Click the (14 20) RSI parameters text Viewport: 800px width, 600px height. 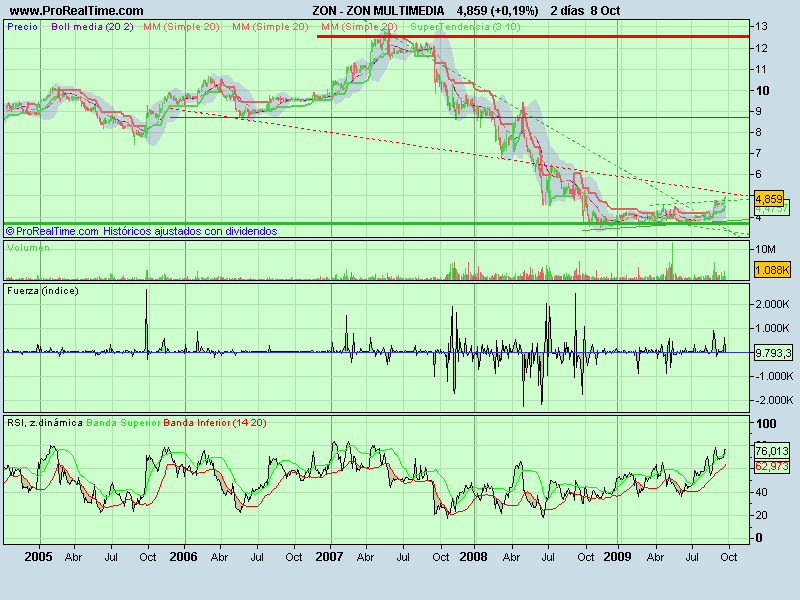click(249, 422)
